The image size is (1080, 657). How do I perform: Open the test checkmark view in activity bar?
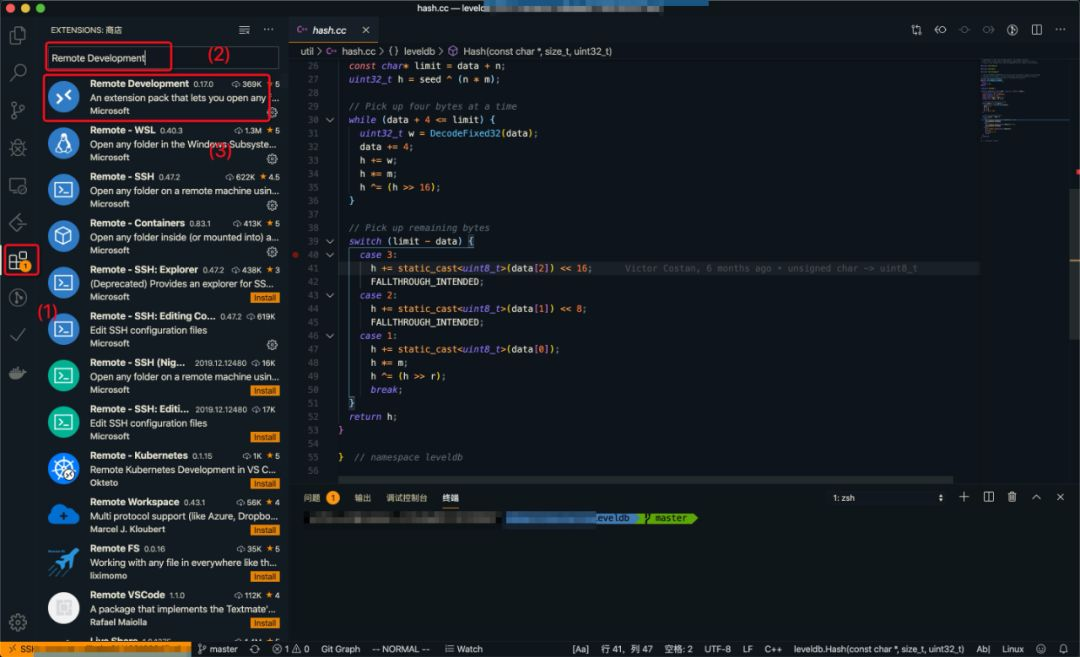coord(18,335)
